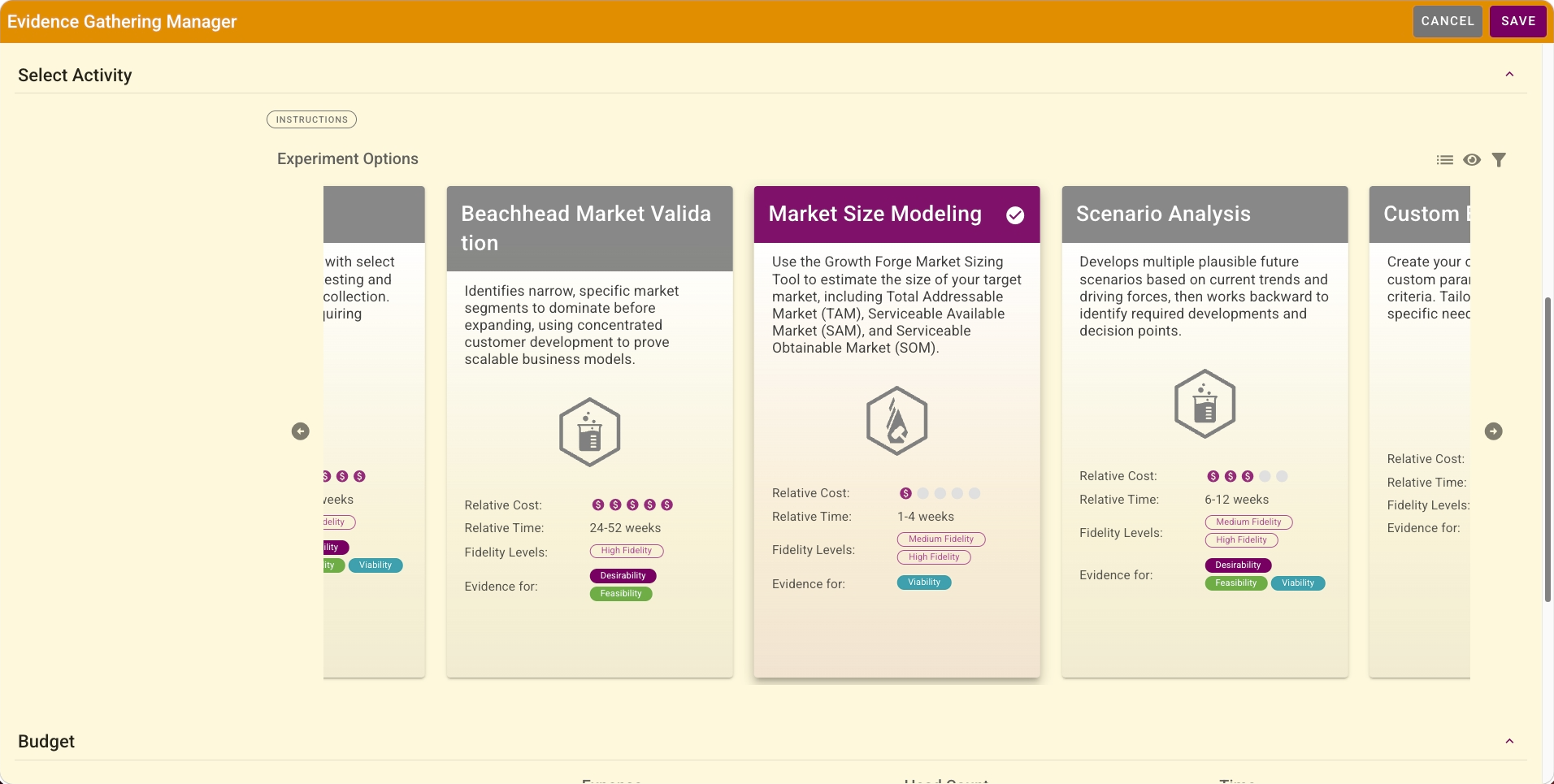Click the Scenario Analysis beaker icon
Viewport: 1554px width, 784px height.
point(1205,404)
